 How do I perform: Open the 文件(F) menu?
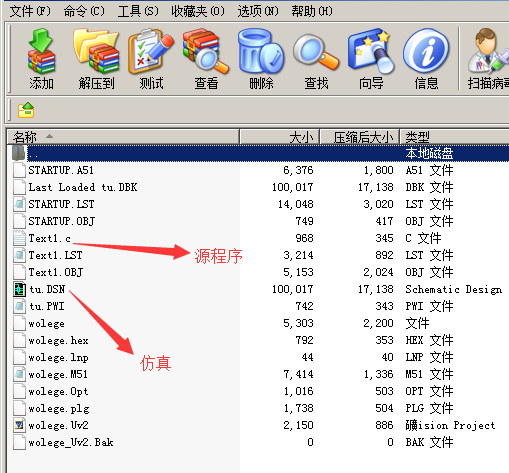(x=30, y=11)
